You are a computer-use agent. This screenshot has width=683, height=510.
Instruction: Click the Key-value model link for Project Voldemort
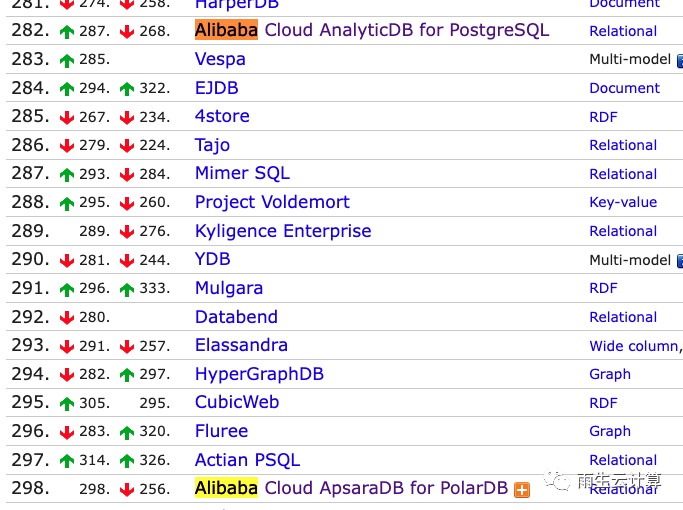623,202
